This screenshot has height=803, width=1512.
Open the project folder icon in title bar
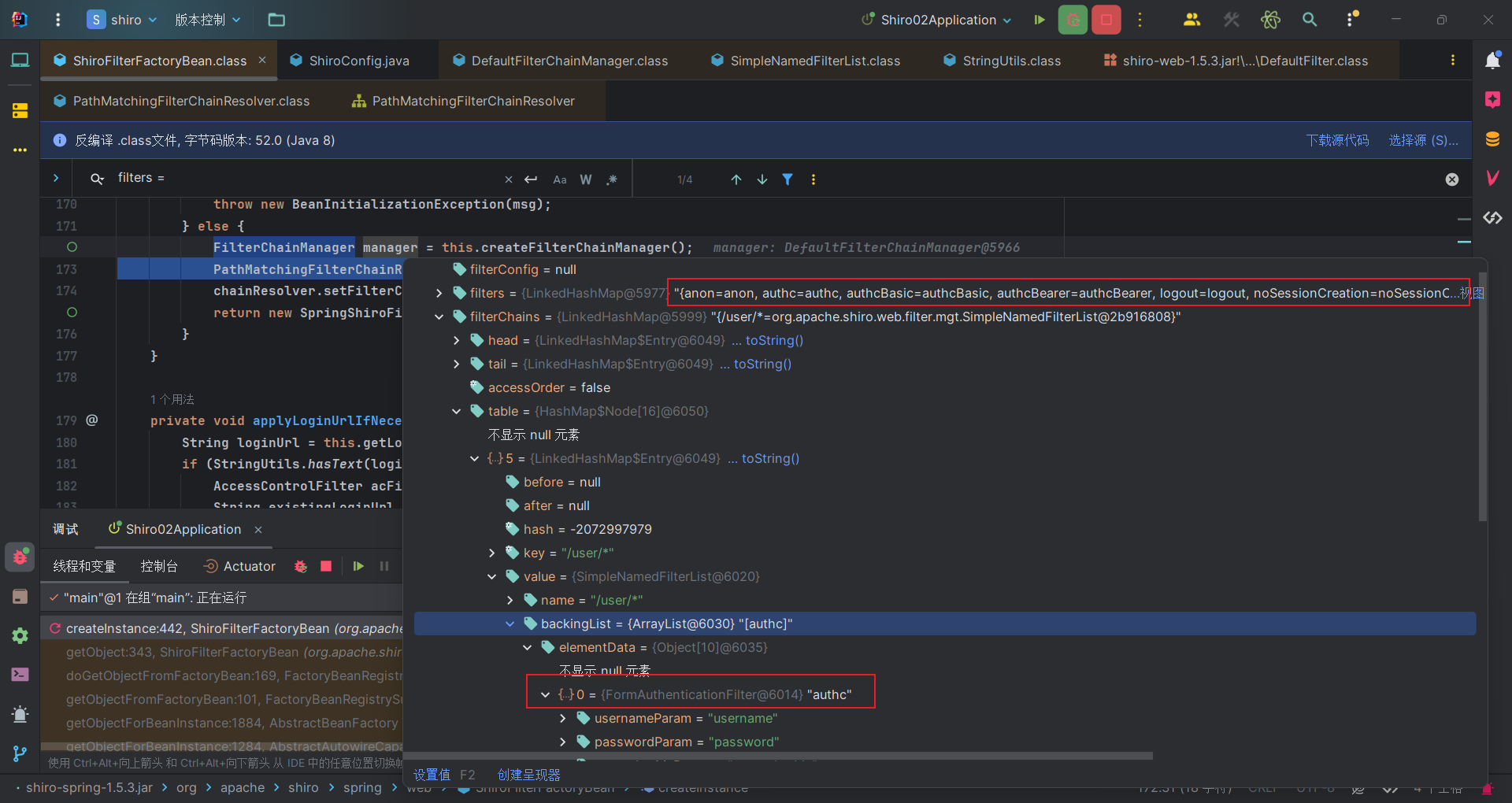click(276, 20)
